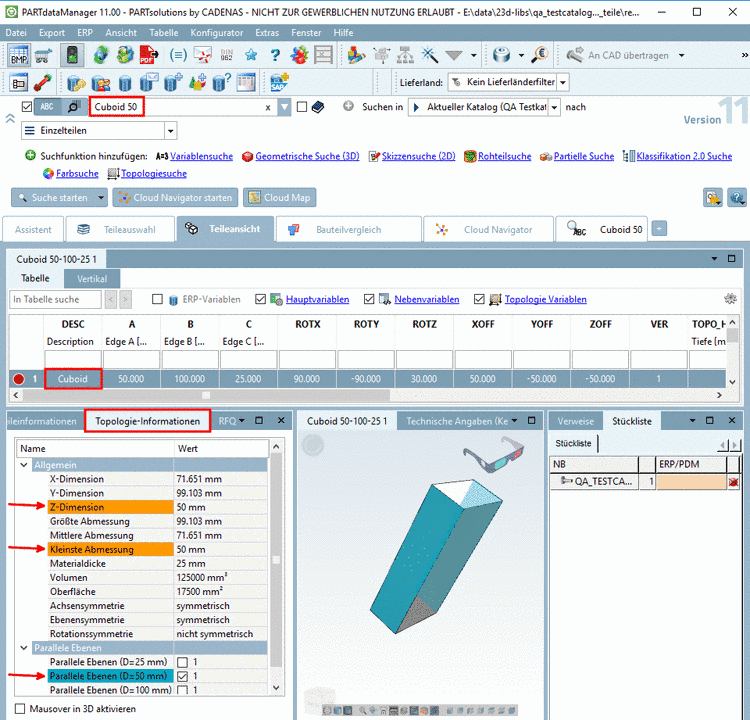The height and width of the screenshot is (720, 750).
Task: Click the Geometrische Suche (3D) link
Action: point(307,156)
